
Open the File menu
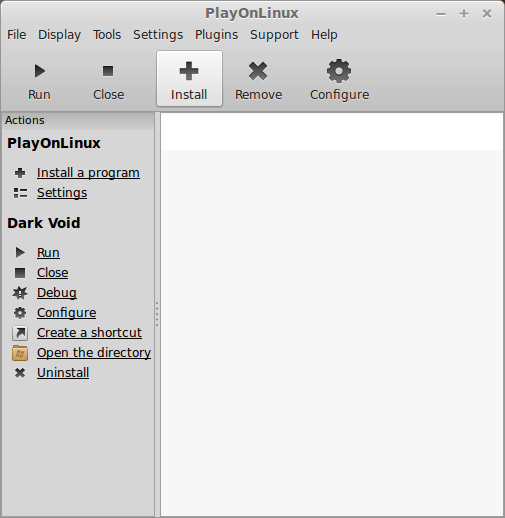pyautogui.click(x=17, y=35)
